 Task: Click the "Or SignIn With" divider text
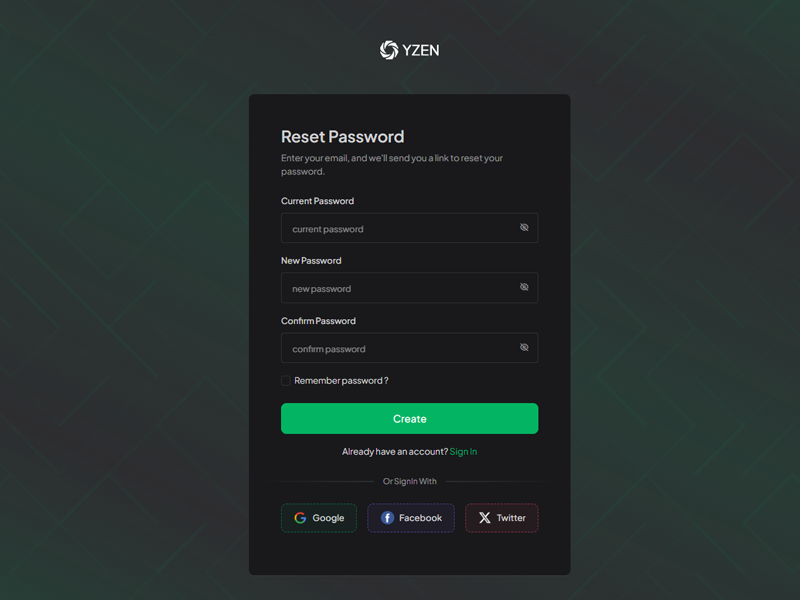(x=410, y=482)
